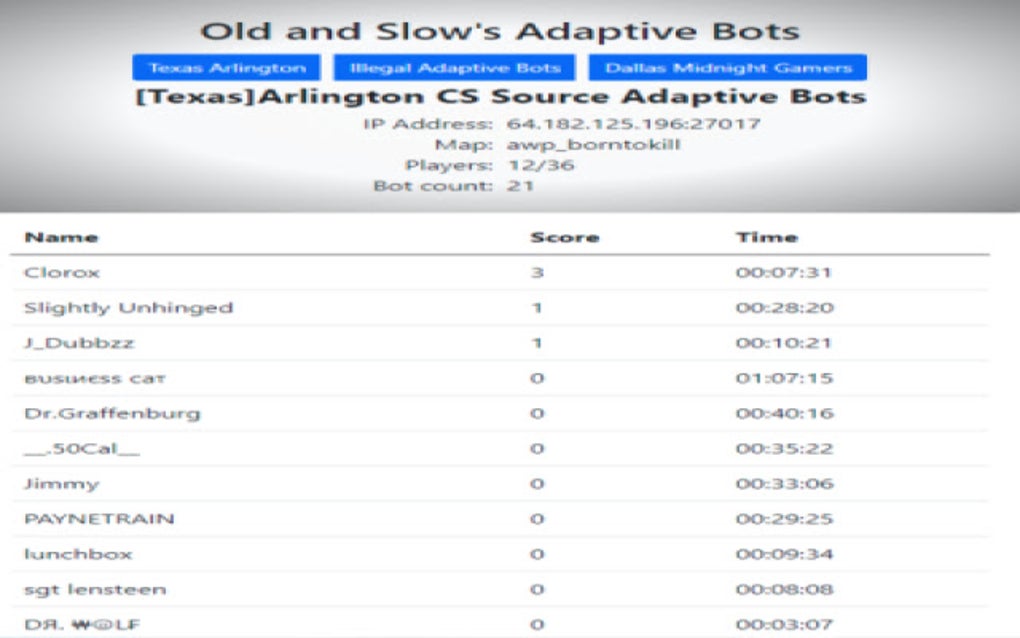The image size is (1020, 638).
Task: Select the Dallas Midnight Gamers button
Action: pyautogui.click(x=727, y=68)
